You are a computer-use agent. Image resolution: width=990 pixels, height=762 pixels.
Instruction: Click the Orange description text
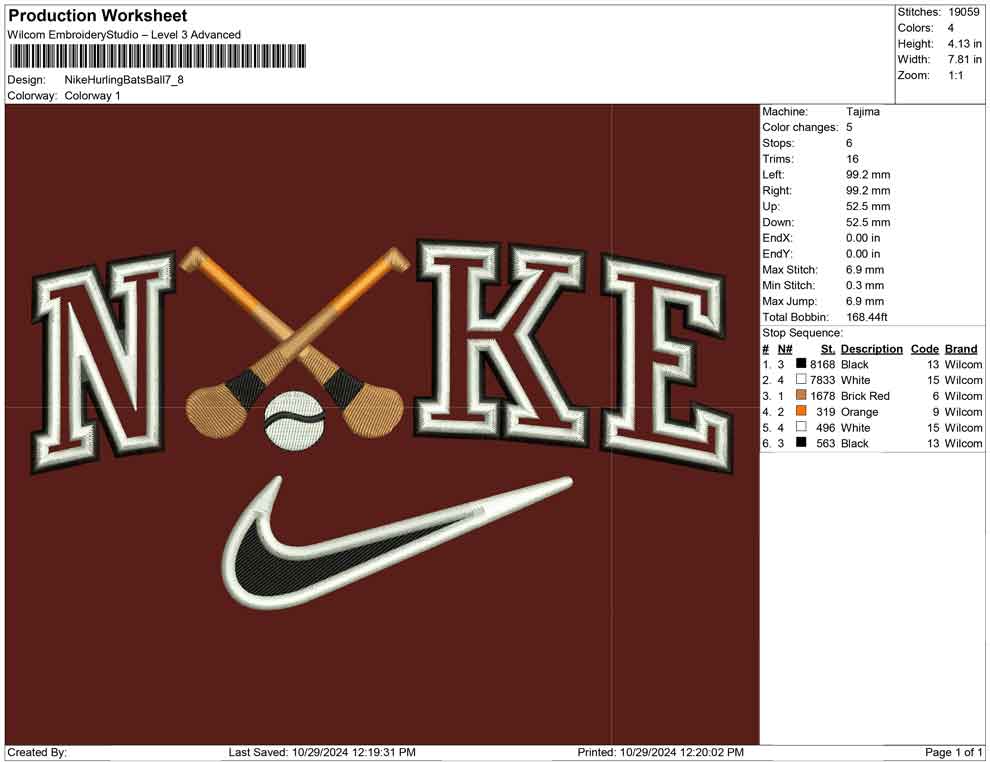pos(859,412)
